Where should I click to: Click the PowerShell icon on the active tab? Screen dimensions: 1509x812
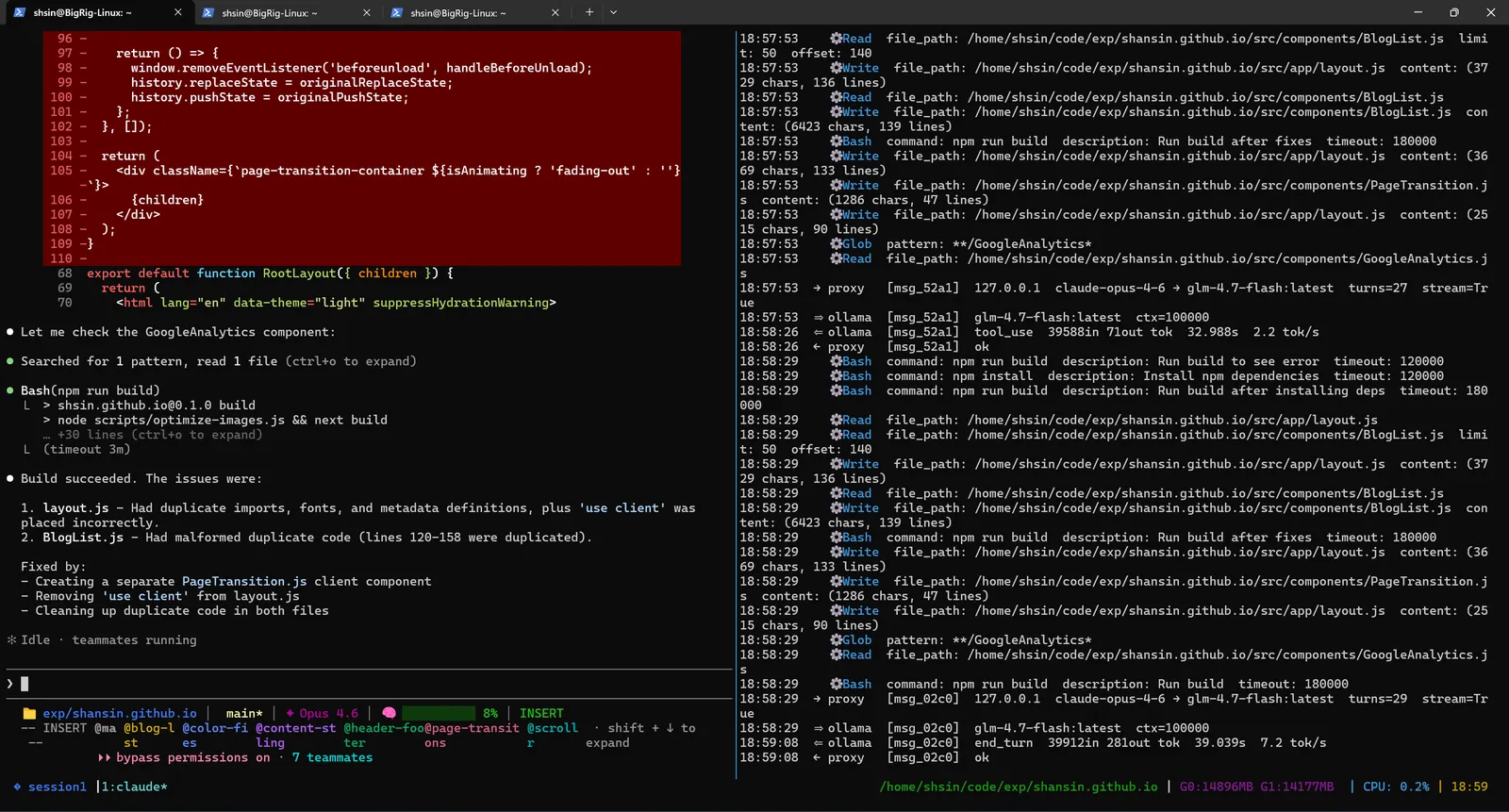[x=19, y=12]
